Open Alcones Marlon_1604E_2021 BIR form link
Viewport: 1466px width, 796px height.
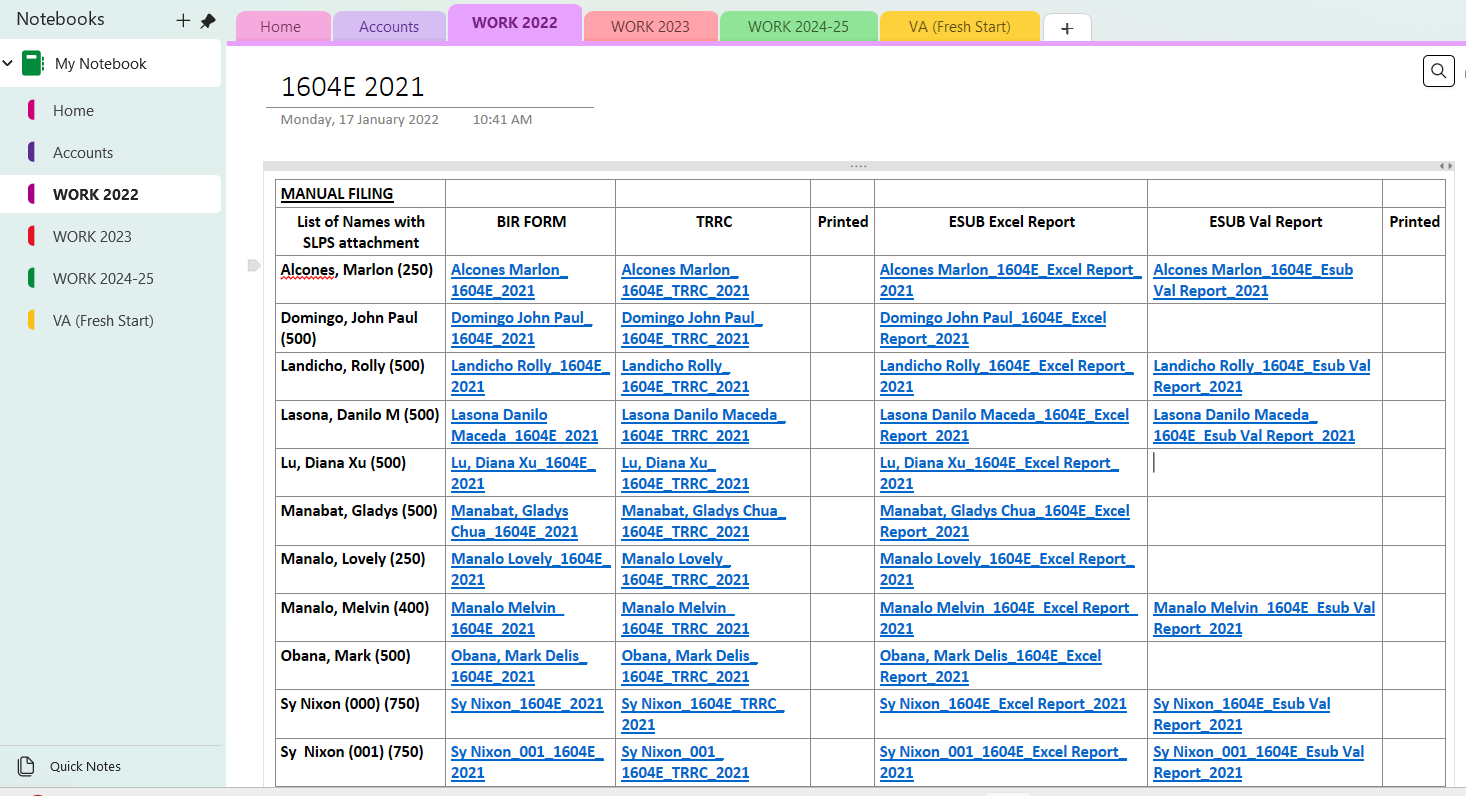(x=509, y=280)
